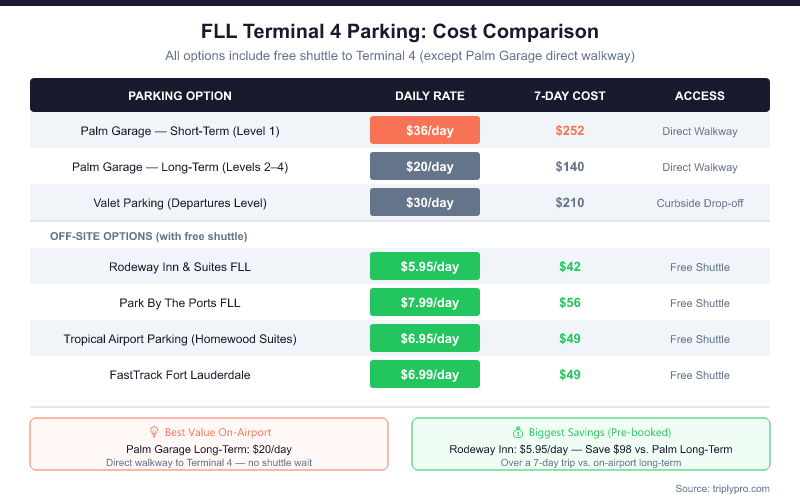
Task: Click the money bag icon beside Biggest Savings
Action: pos(518,432)
